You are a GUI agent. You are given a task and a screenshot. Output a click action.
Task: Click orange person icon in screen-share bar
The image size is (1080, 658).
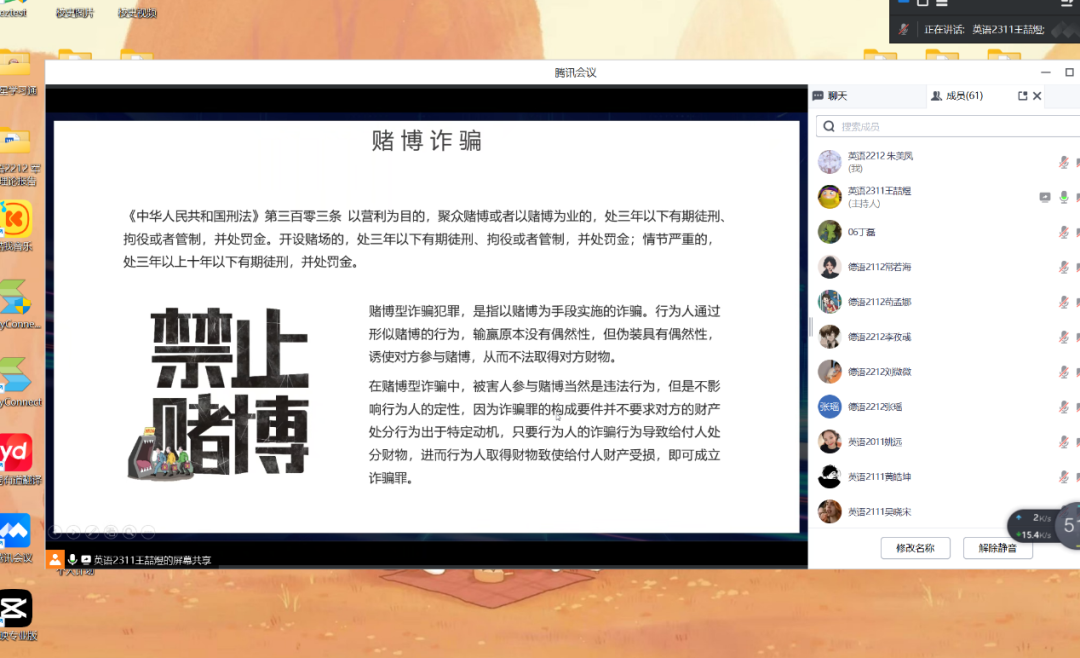coord(55,560)
